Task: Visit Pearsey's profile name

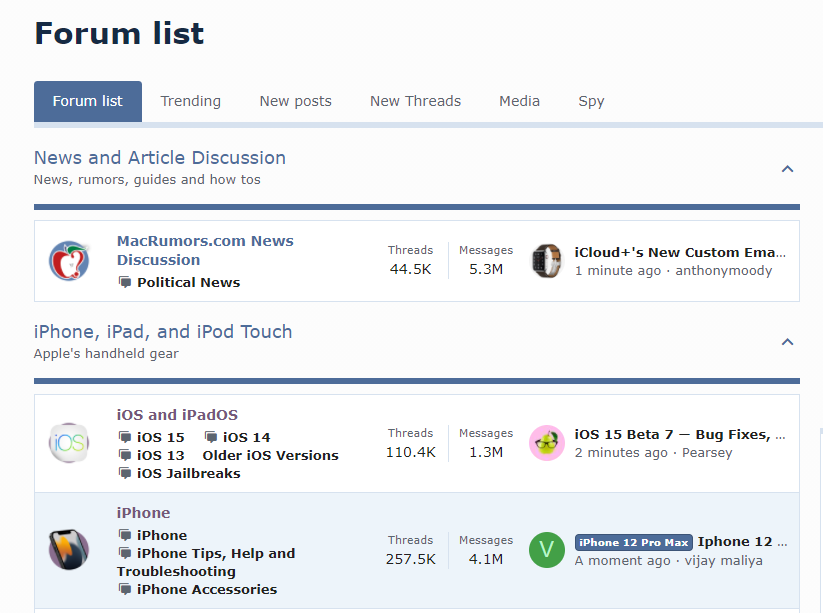Action: coord(706,452)
